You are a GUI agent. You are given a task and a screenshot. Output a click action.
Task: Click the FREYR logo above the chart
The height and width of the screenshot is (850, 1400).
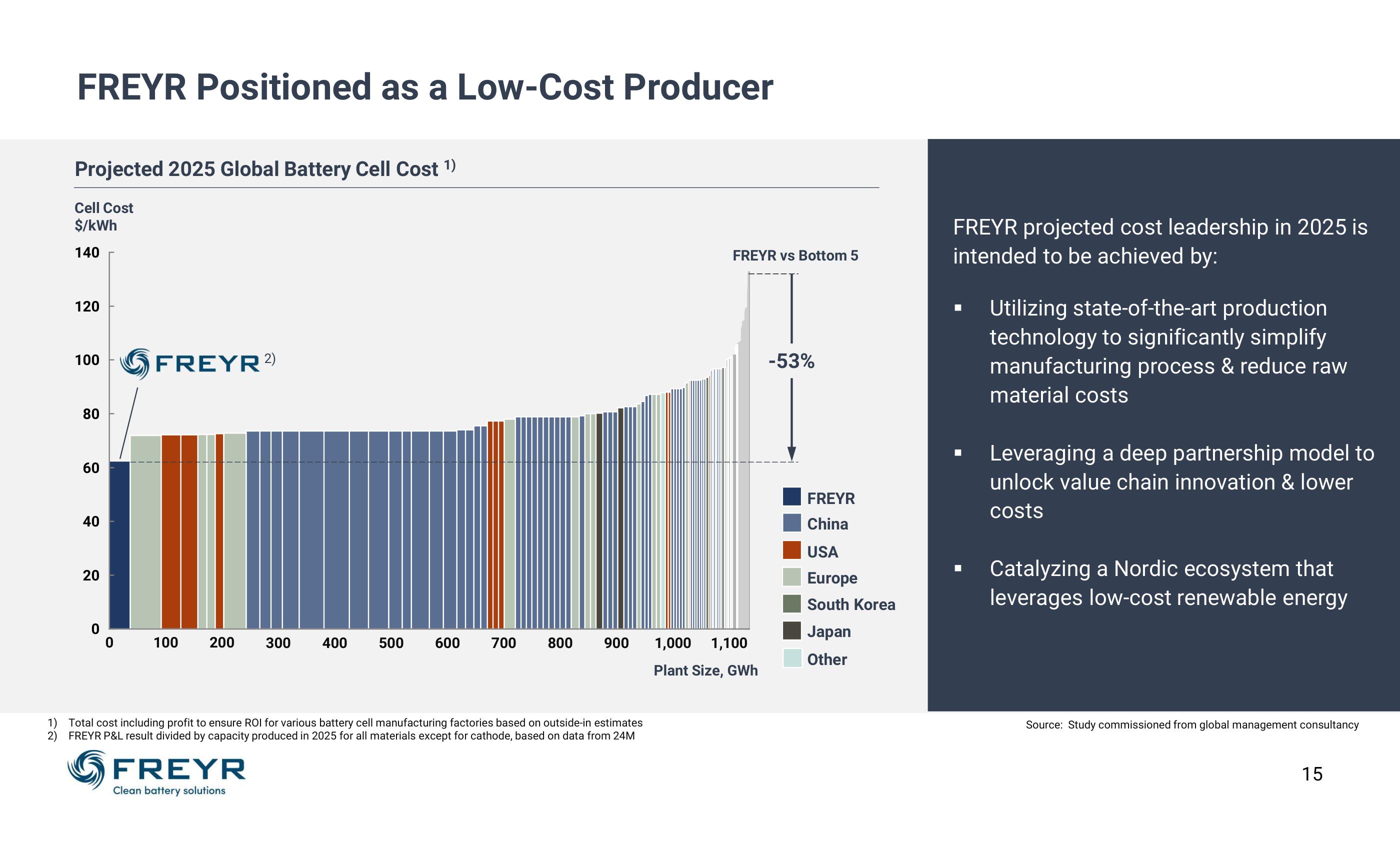pos(190,363)
